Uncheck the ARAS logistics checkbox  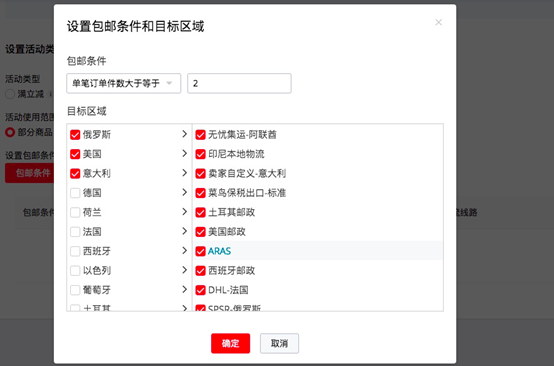click(200, 251)
